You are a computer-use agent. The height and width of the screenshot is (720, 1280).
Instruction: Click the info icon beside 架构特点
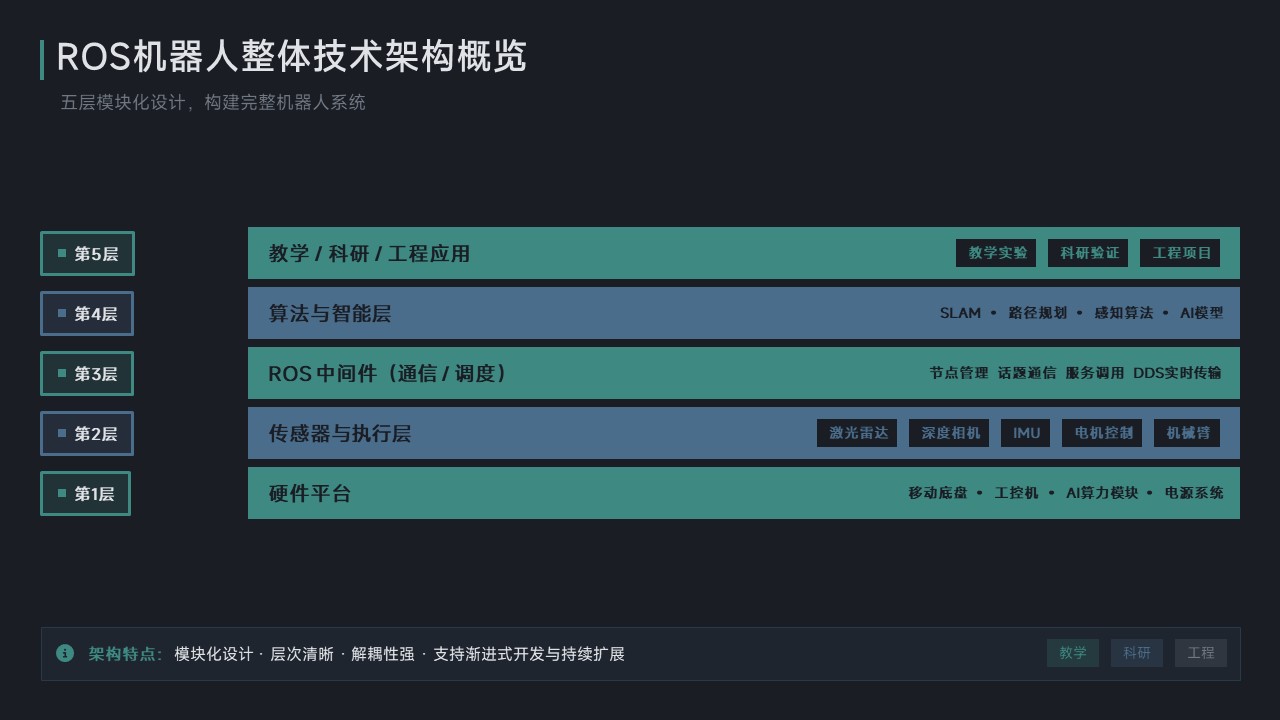65,653
